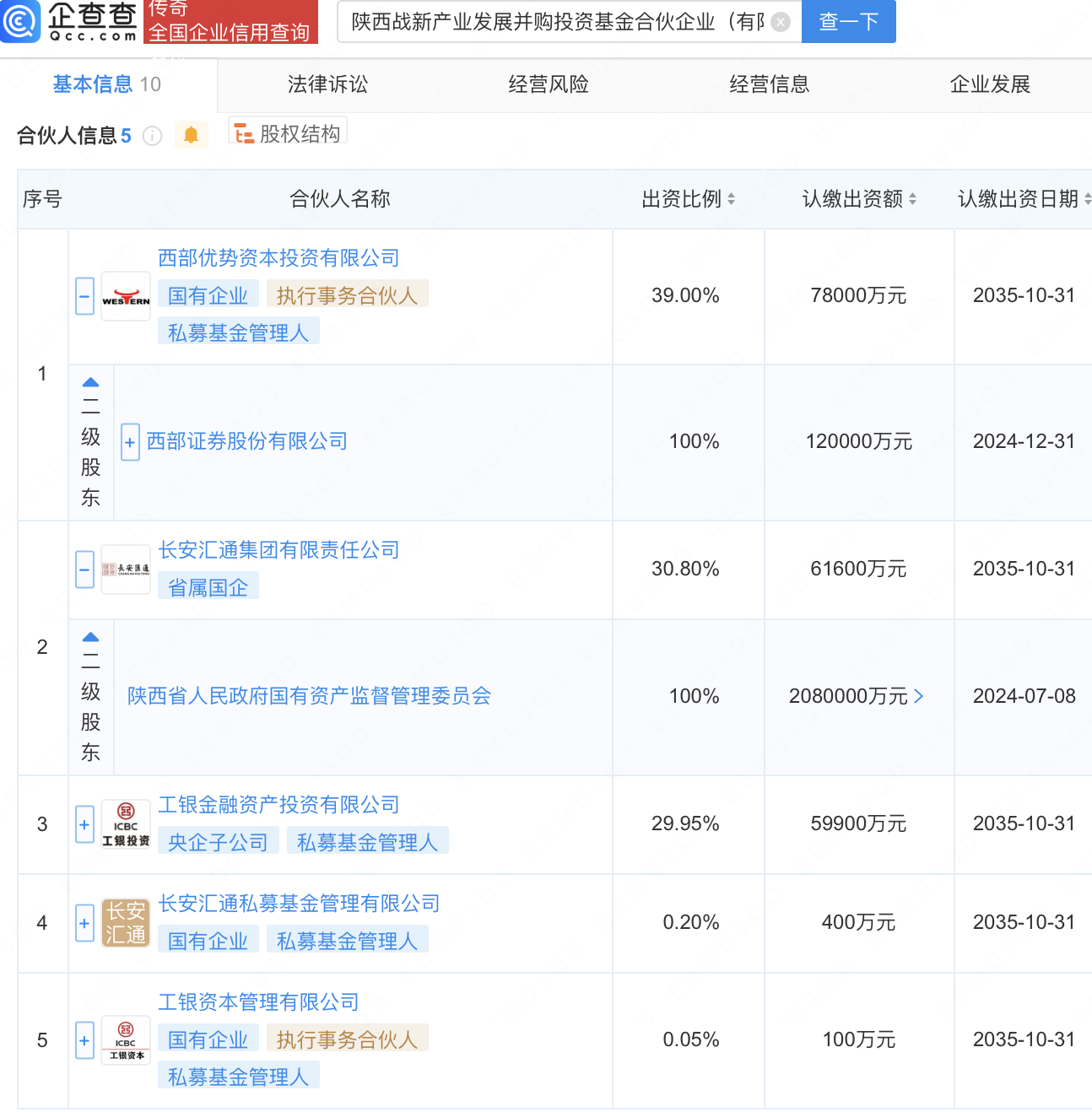Open 股权结构 equity structure view

(289, 134)
